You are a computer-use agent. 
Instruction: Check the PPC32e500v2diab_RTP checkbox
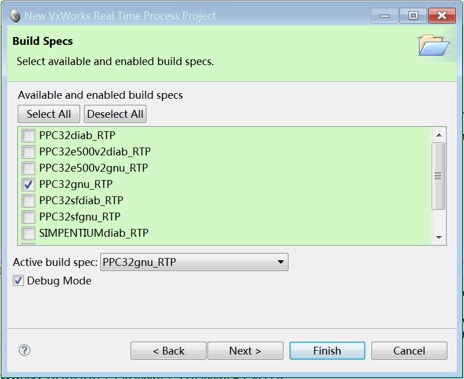28,152
